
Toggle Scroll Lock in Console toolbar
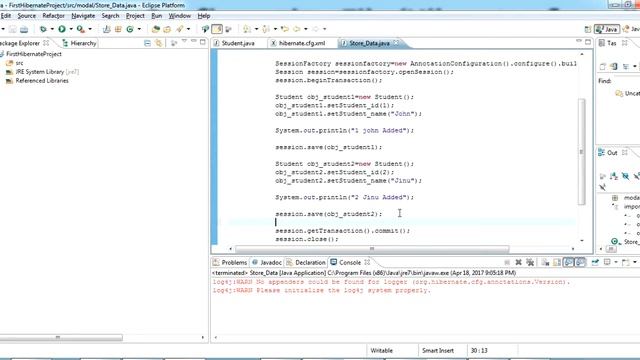(x=557, y=262)
